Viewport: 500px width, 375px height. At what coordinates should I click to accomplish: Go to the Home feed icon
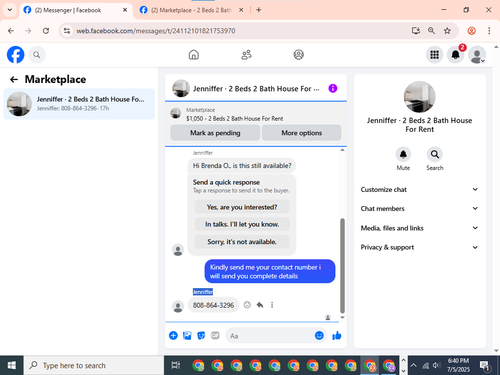tap(194, 55)
